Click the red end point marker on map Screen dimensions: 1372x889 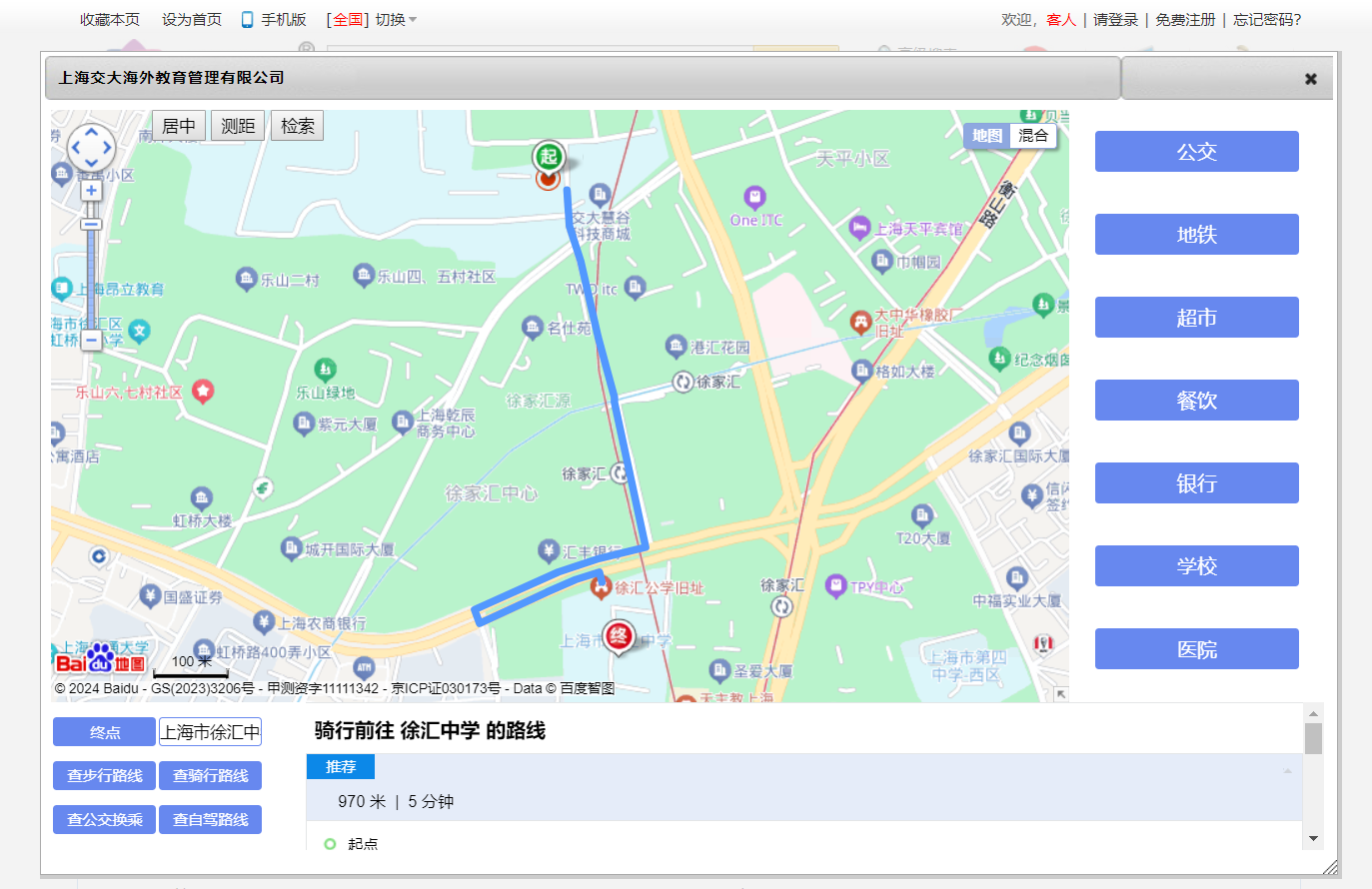click(x=619, y=635)
